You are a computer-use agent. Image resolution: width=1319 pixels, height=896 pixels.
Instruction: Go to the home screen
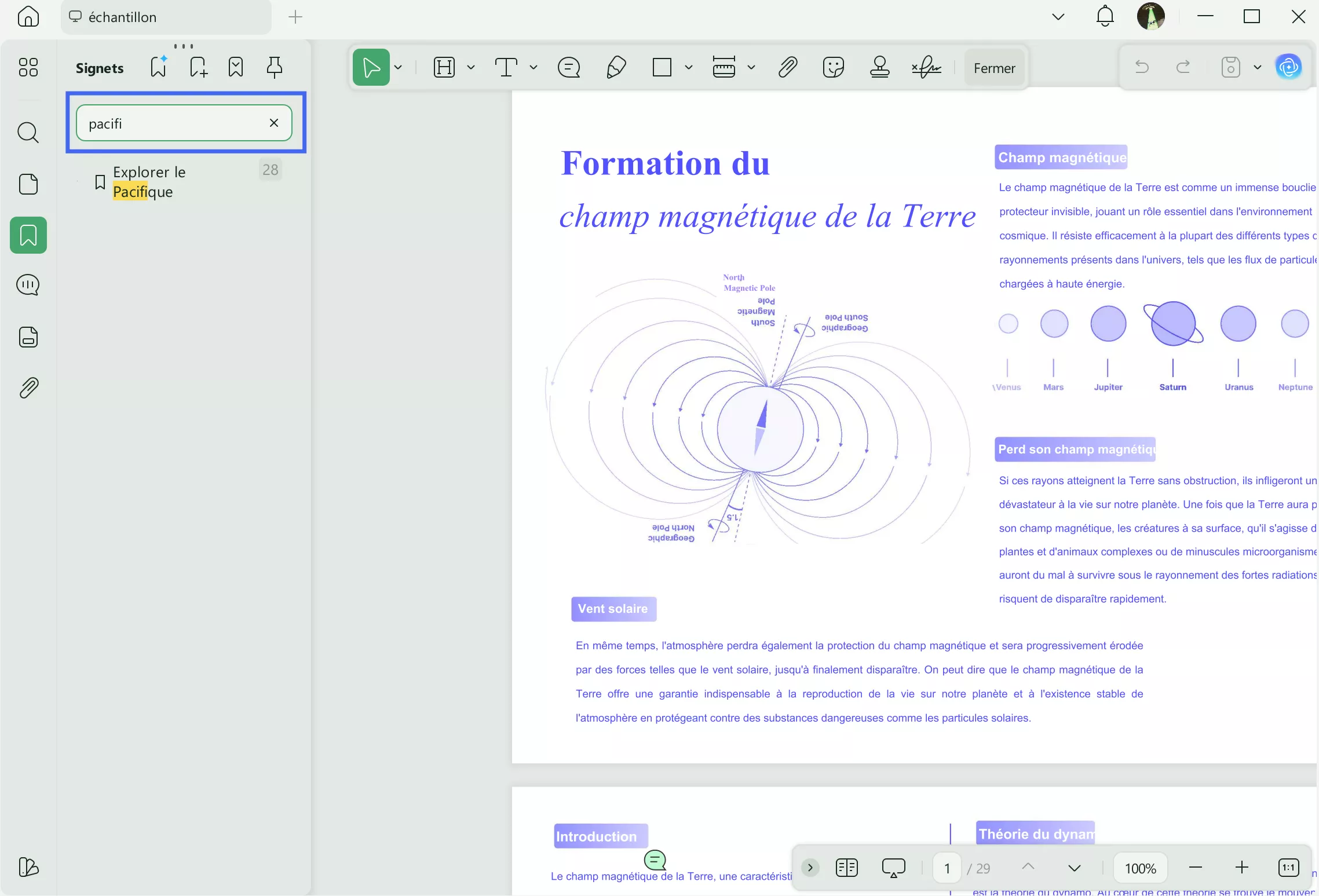coord(28,17)
